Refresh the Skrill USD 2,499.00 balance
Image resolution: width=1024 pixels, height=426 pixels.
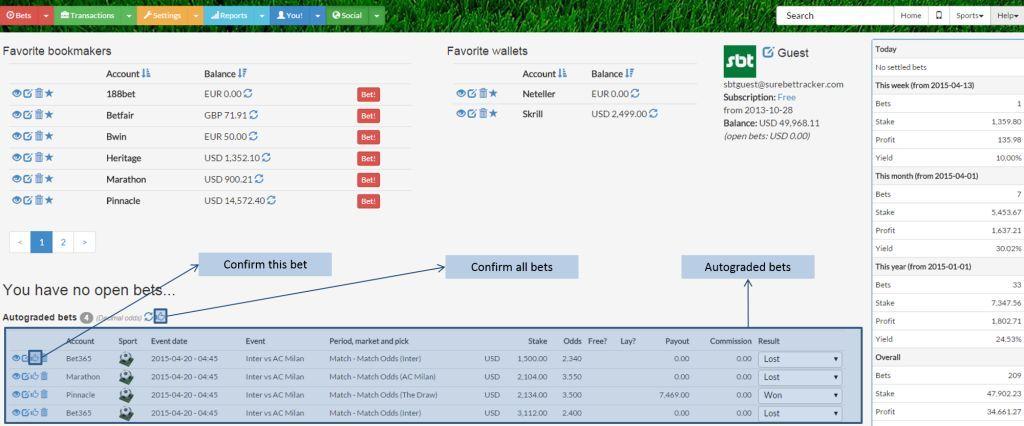coord(653,114)
